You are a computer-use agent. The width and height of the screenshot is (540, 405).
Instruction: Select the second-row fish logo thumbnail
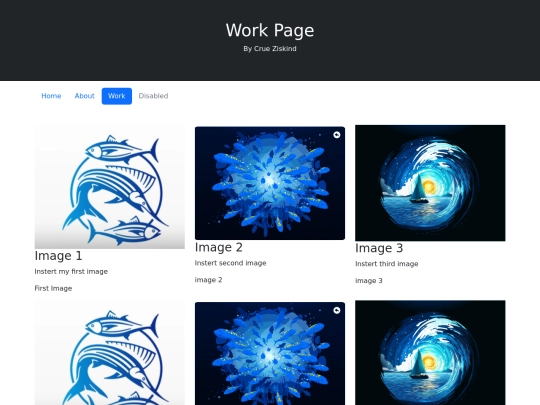click(110, 353)
